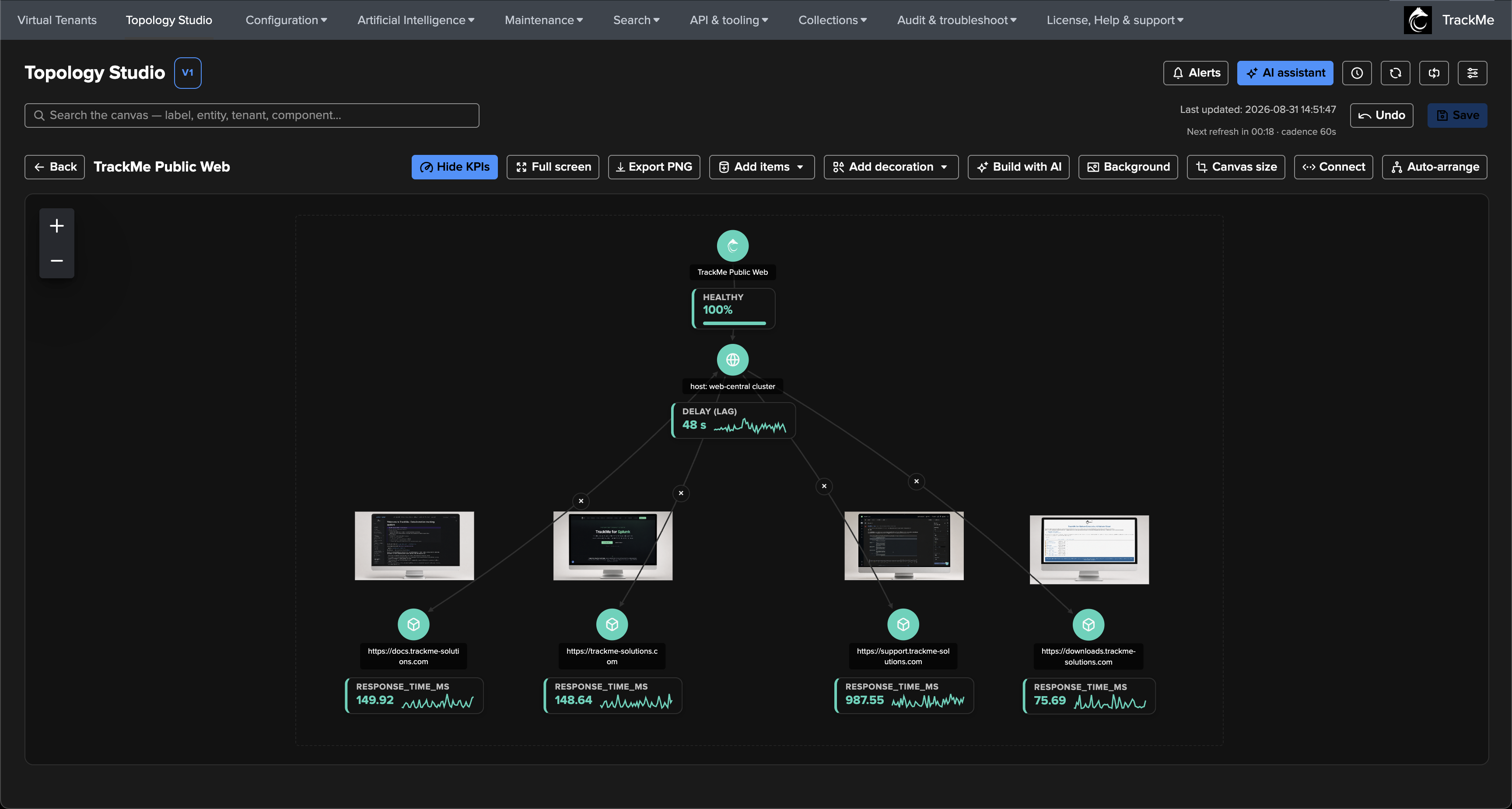Image resolution: width=1512 pixels, height=809 pixels.
Task: Select the docs site screenshot thumbnail
Action: 414,546
